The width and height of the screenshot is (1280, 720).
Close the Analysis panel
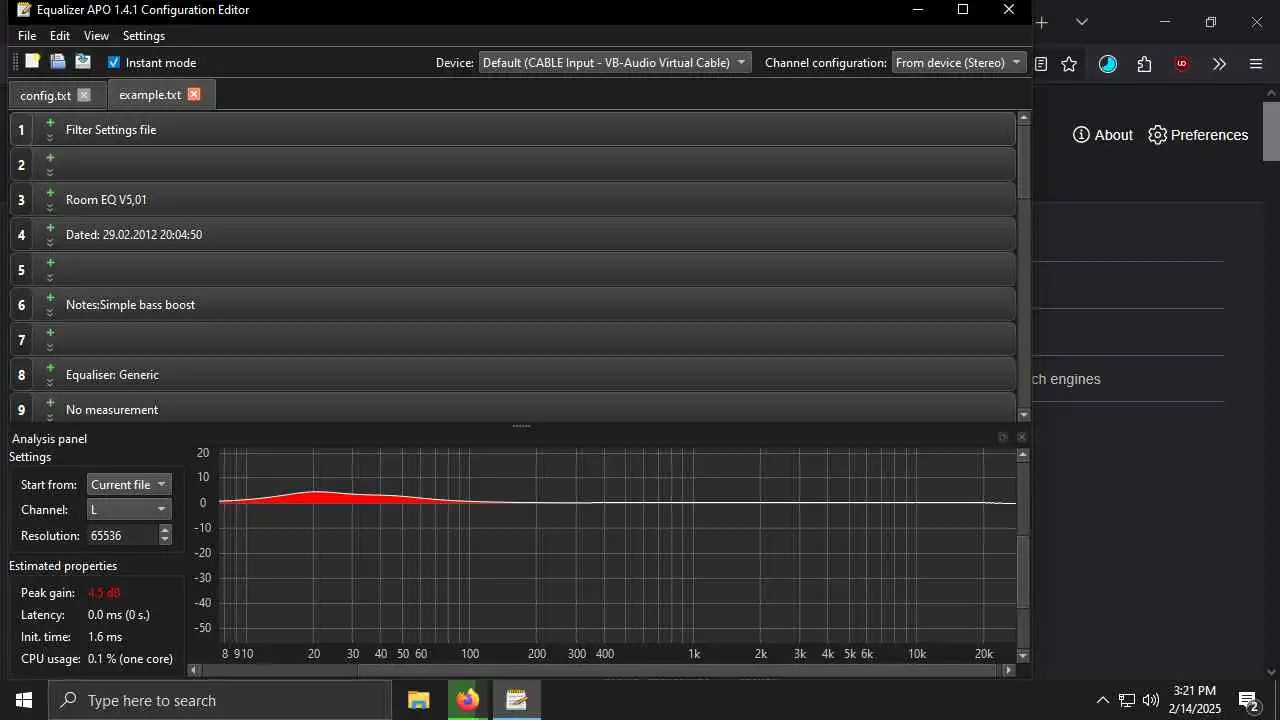coord(1021,437)
